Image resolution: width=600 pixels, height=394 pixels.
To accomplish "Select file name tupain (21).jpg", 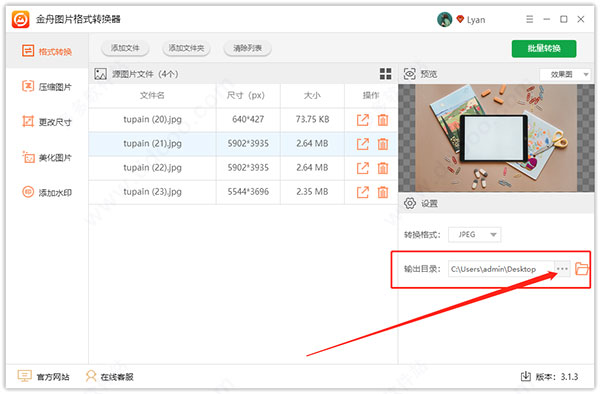I will 152,143.
